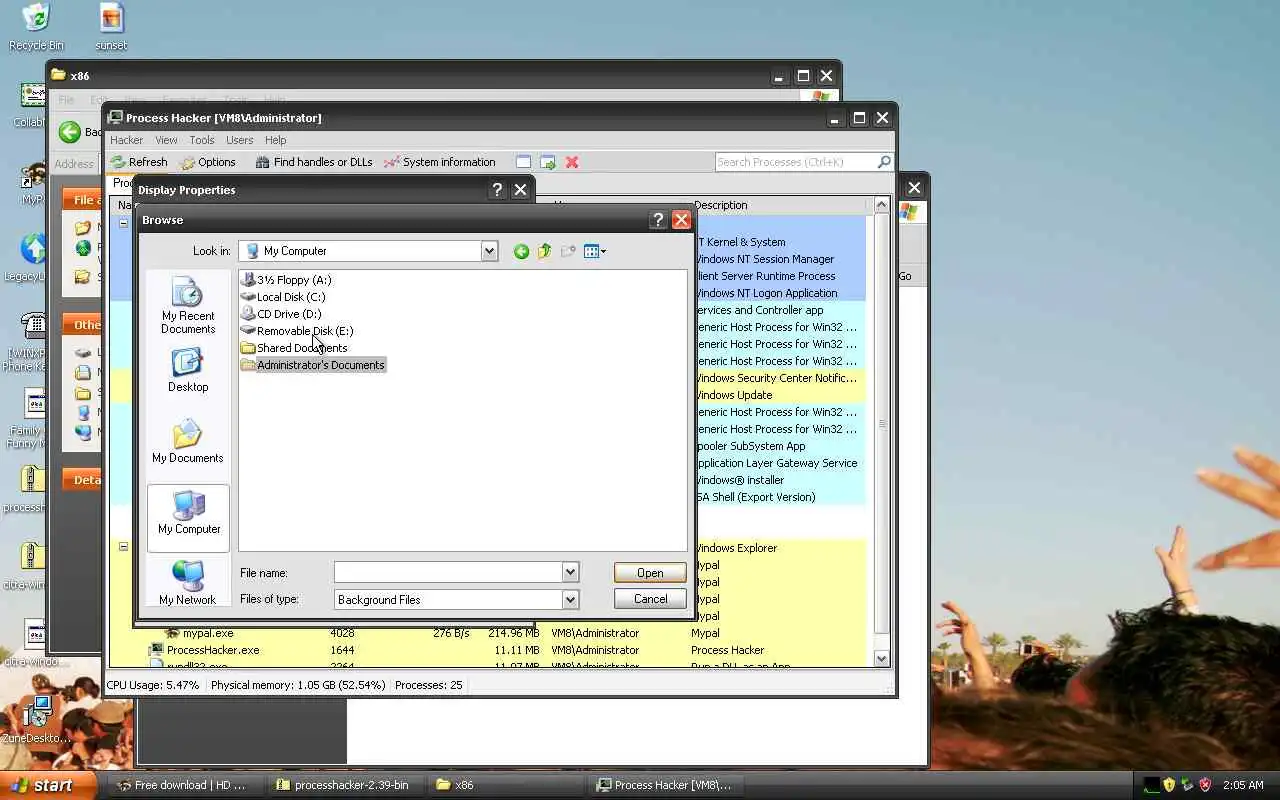
Task: Click the Start button
Action: [x=49, y=785]
